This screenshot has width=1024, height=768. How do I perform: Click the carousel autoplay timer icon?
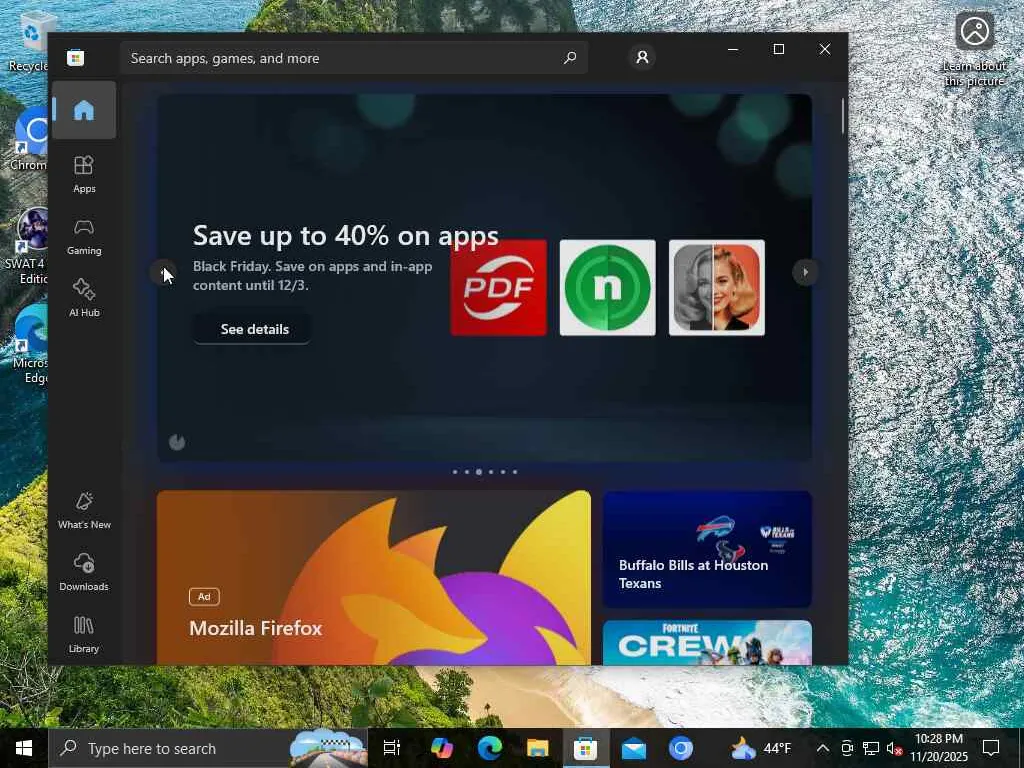177,443
